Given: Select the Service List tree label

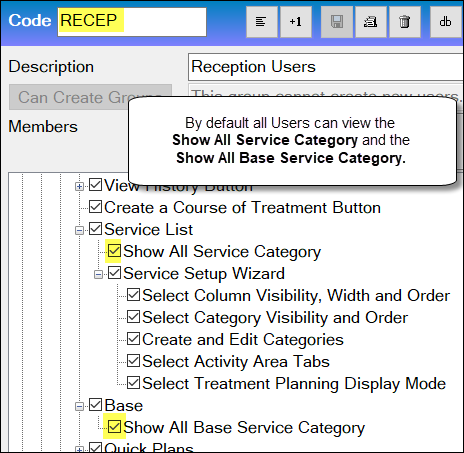Looking at the screenshot, I should tap(149, 230).
